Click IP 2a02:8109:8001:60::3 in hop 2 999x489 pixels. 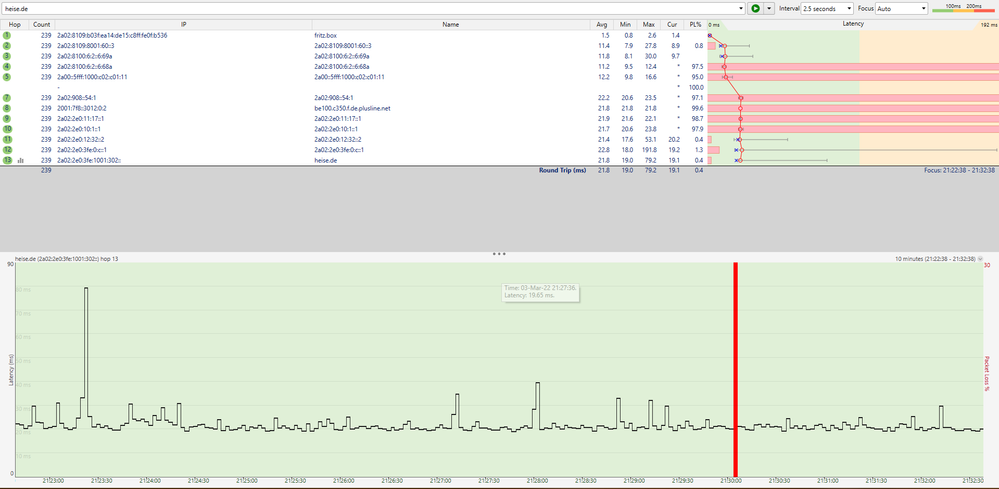(85, 46)
